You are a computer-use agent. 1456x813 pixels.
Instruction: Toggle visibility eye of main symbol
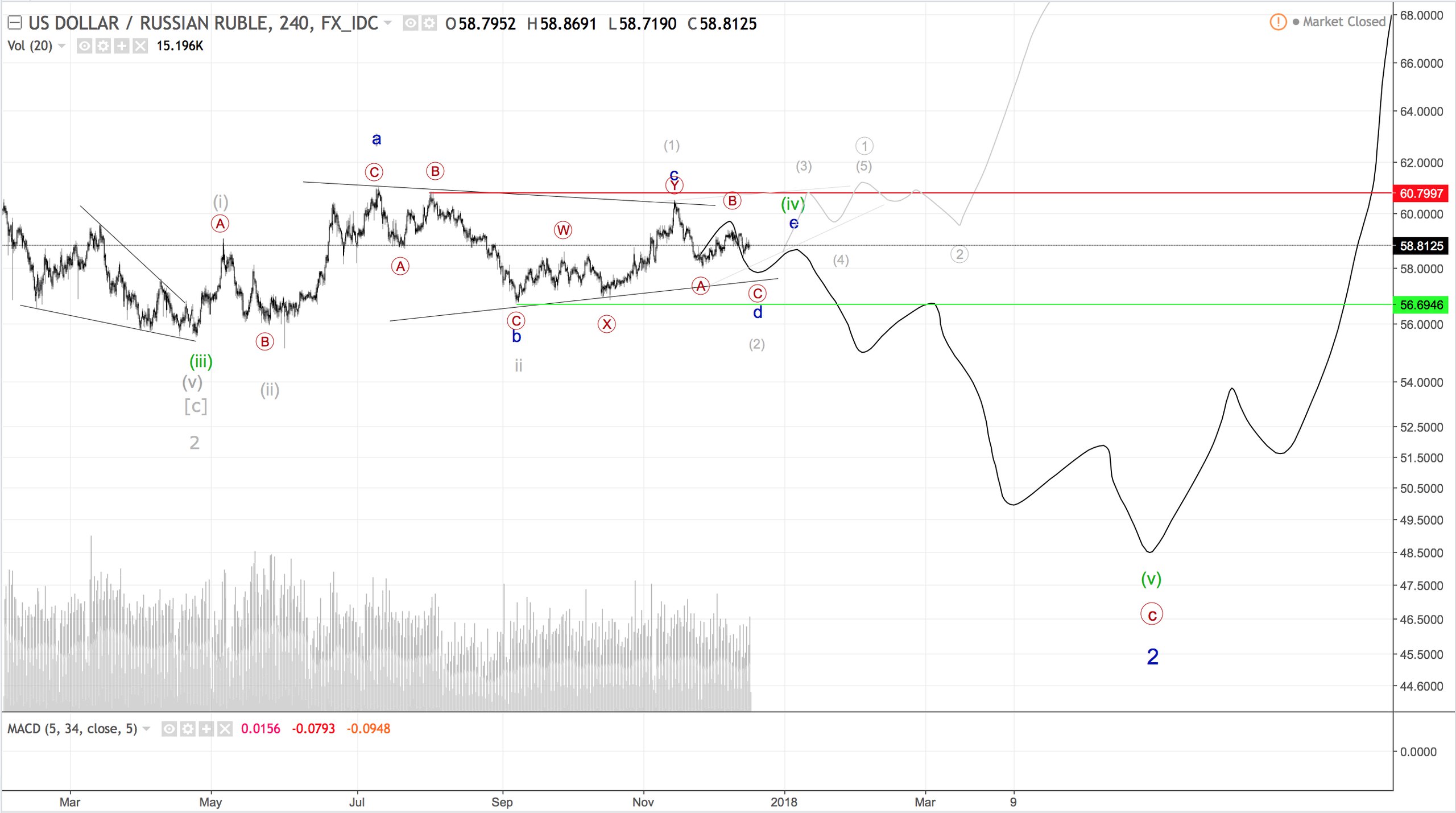(x=411, y=23)
